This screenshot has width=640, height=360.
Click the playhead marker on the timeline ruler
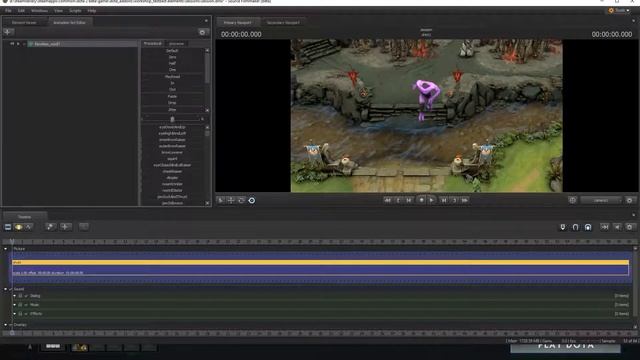coord(12,242)
